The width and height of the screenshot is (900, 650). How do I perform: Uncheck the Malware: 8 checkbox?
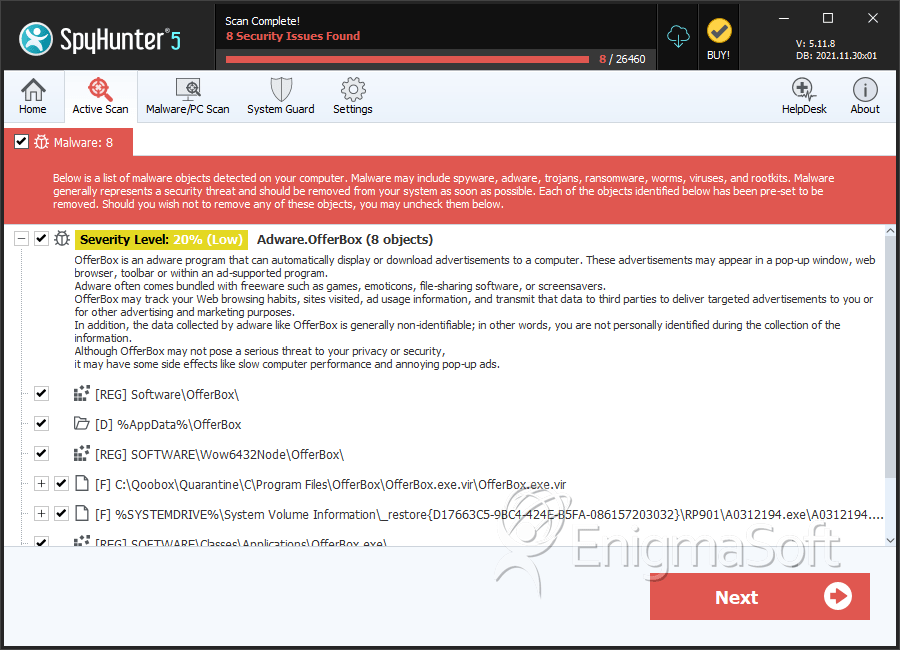click(x=21, y=142)
